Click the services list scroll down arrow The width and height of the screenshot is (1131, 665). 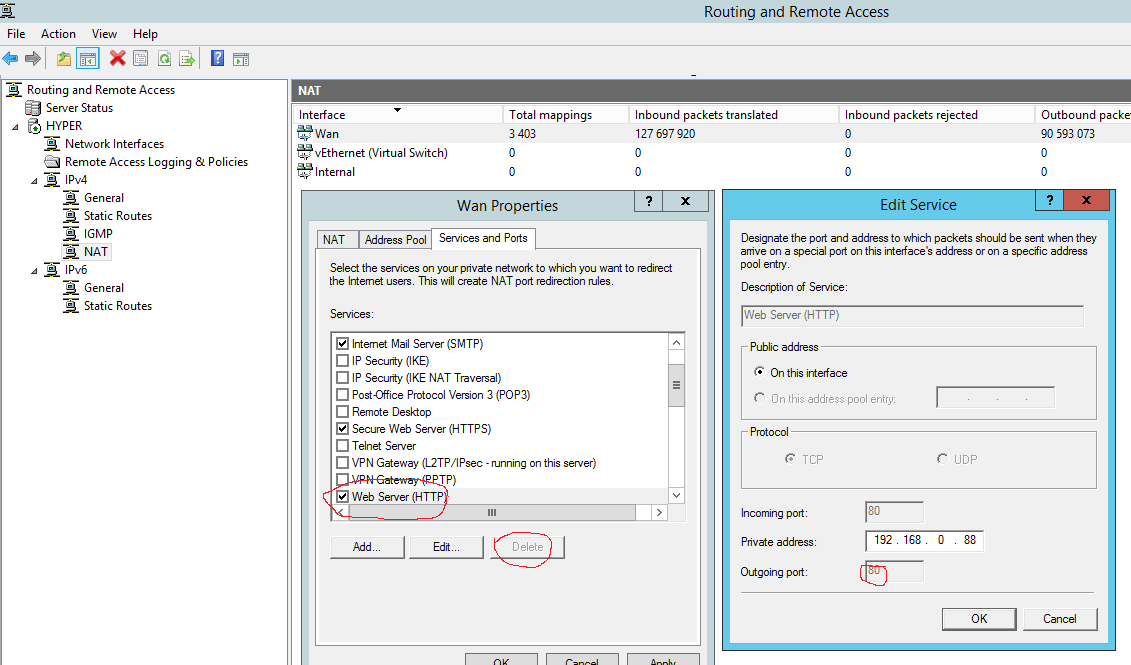coord(676,495)
